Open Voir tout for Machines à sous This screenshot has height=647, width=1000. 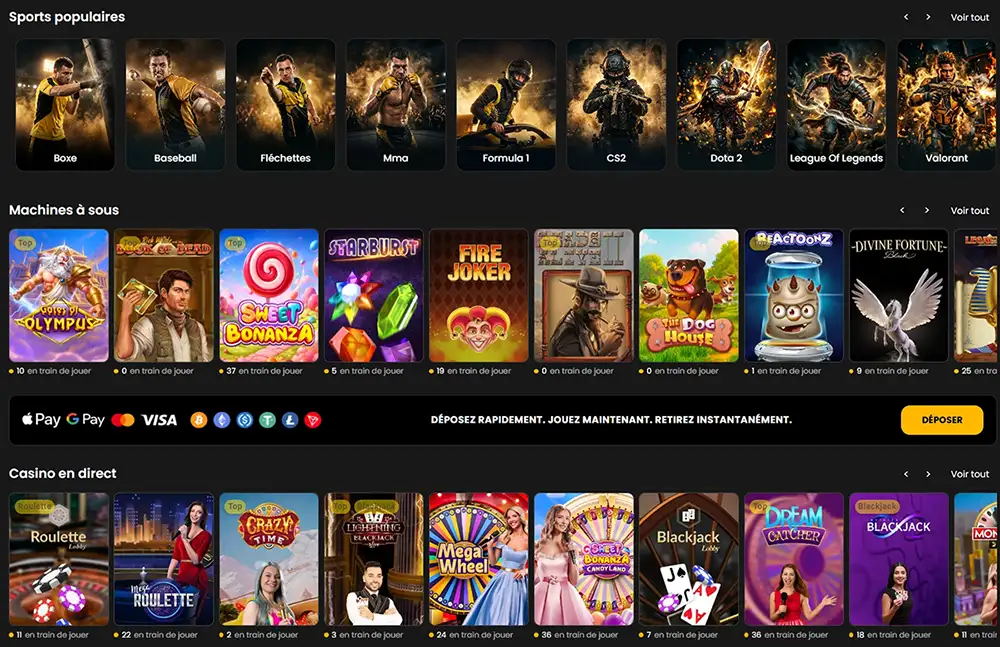pos(969,210)
